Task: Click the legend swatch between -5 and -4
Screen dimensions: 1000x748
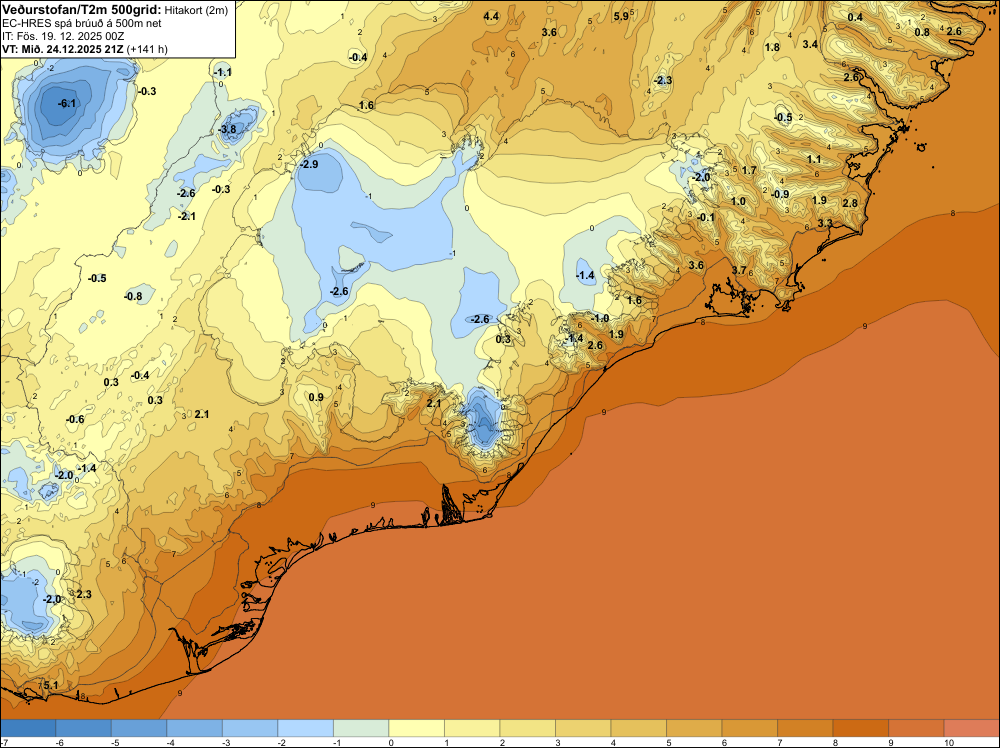Action: click(x=139, y=728)
